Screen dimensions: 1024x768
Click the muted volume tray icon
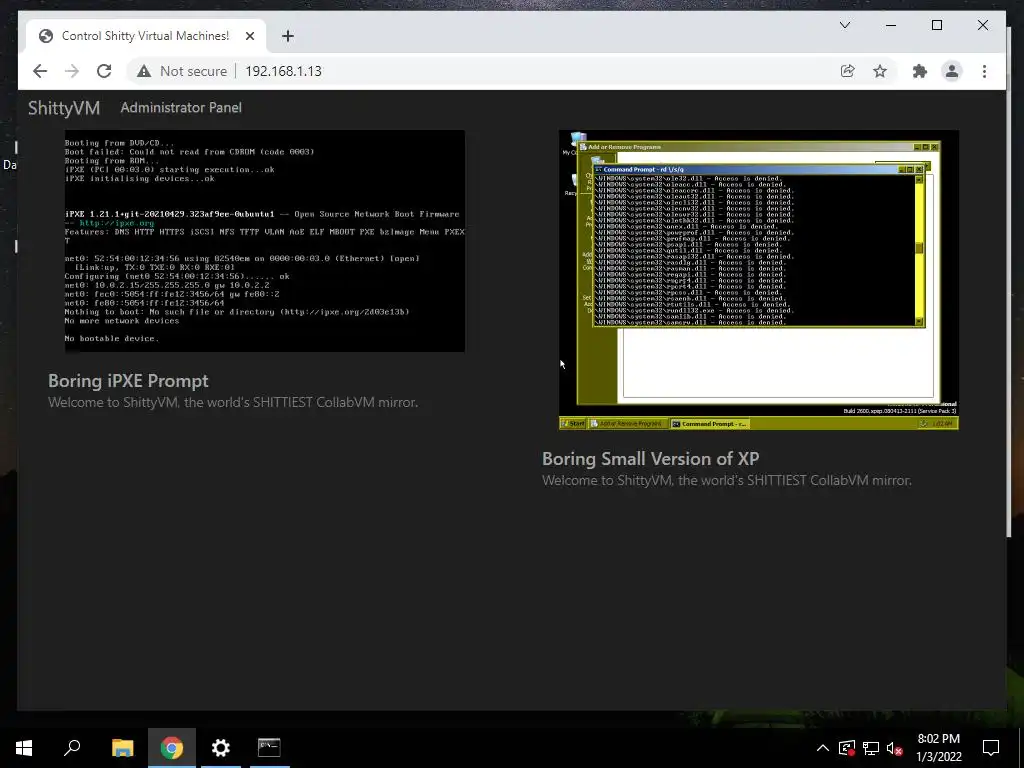(895, 748)
